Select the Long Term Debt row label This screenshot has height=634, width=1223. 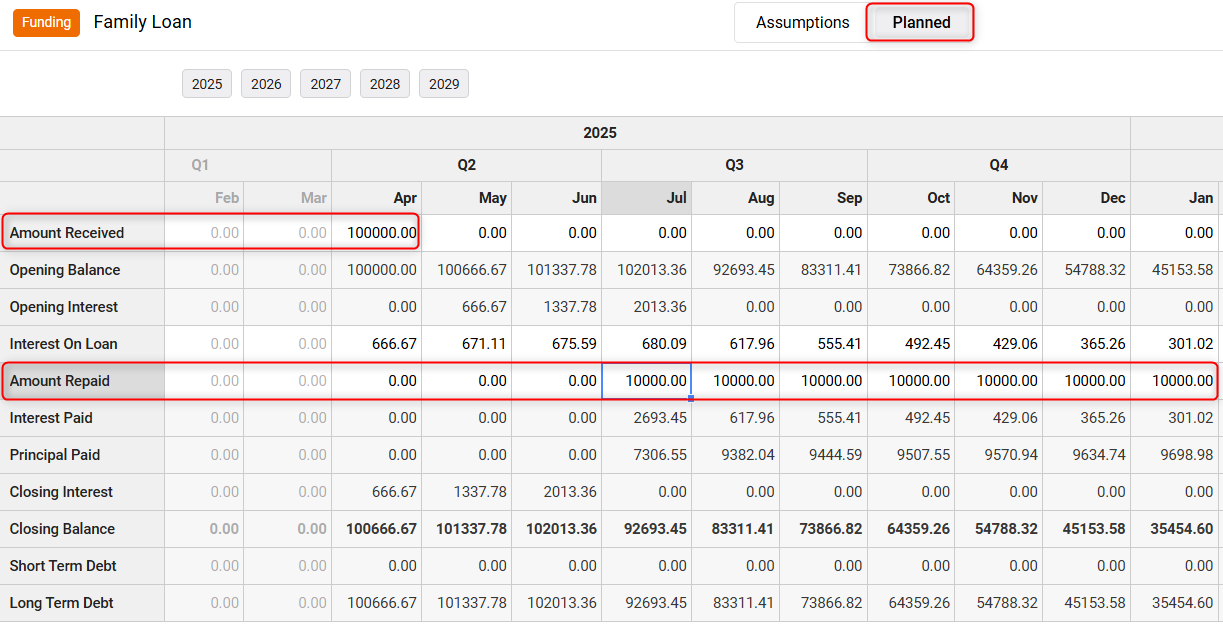point(82,603)
